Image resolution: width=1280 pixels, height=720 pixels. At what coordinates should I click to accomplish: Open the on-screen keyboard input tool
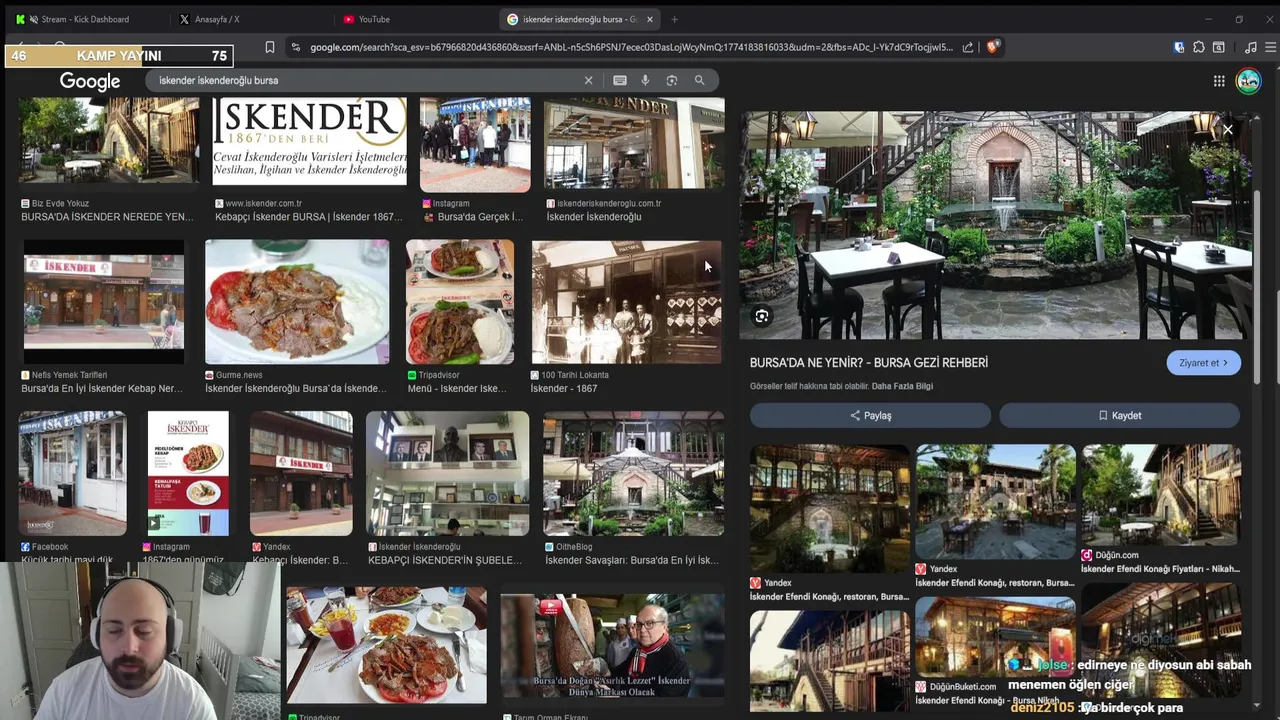point(620,80)
